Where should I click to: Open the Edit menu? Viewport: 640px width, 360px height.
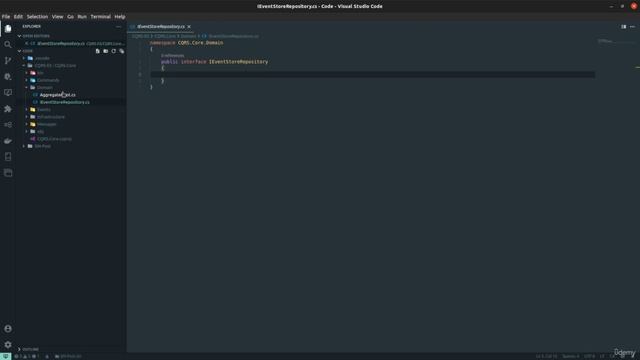18,17
